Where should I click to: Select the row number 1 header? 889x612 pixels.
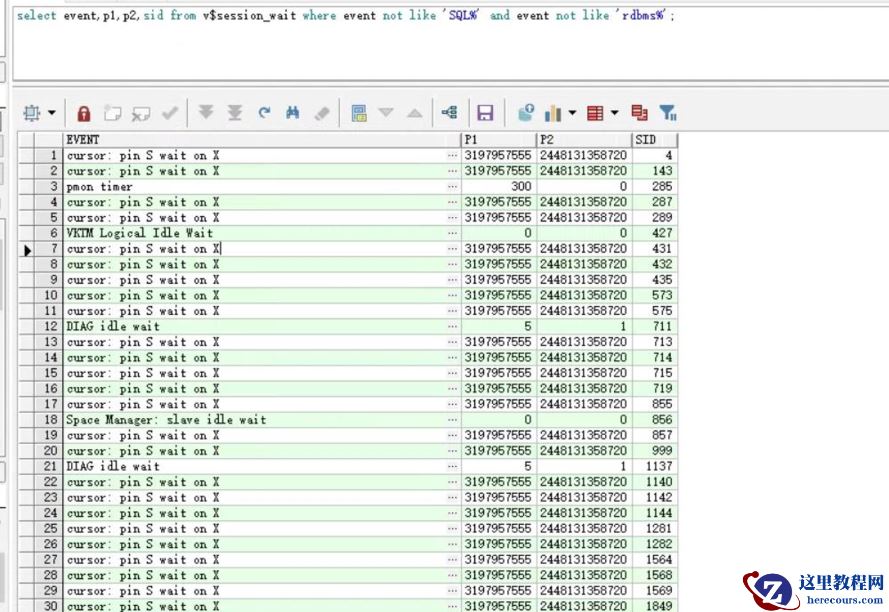[x=48, y=155]
